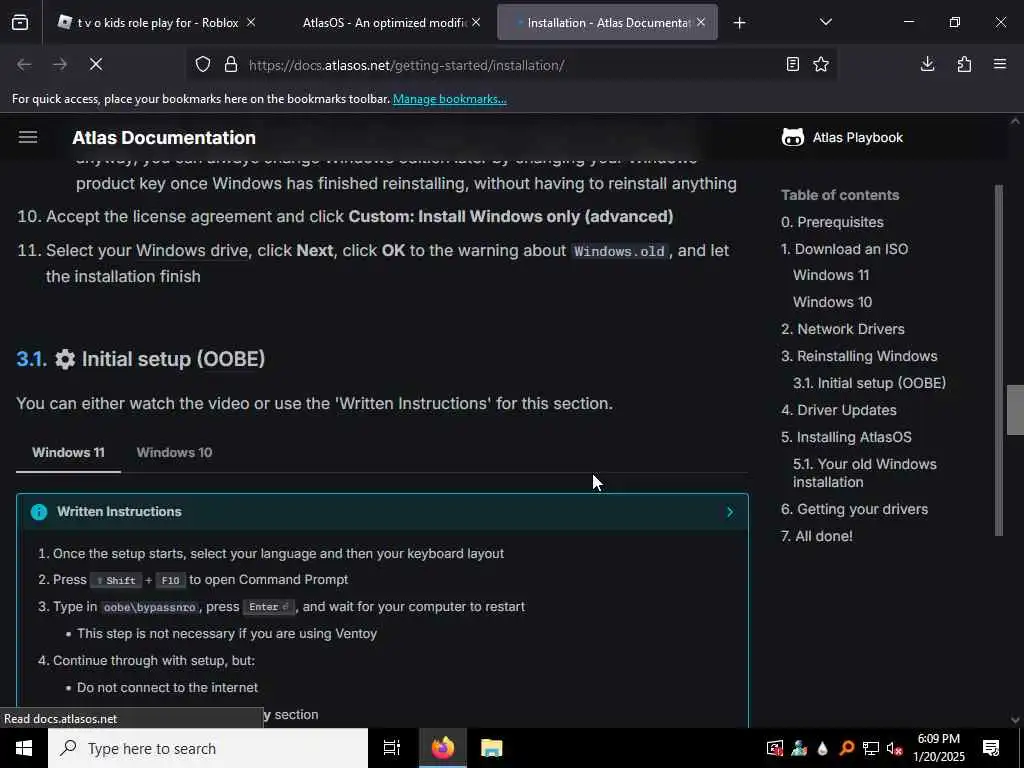Open the notification action center
The image size is (1024, 768).
pyautogui.click(x=991, y=748)
